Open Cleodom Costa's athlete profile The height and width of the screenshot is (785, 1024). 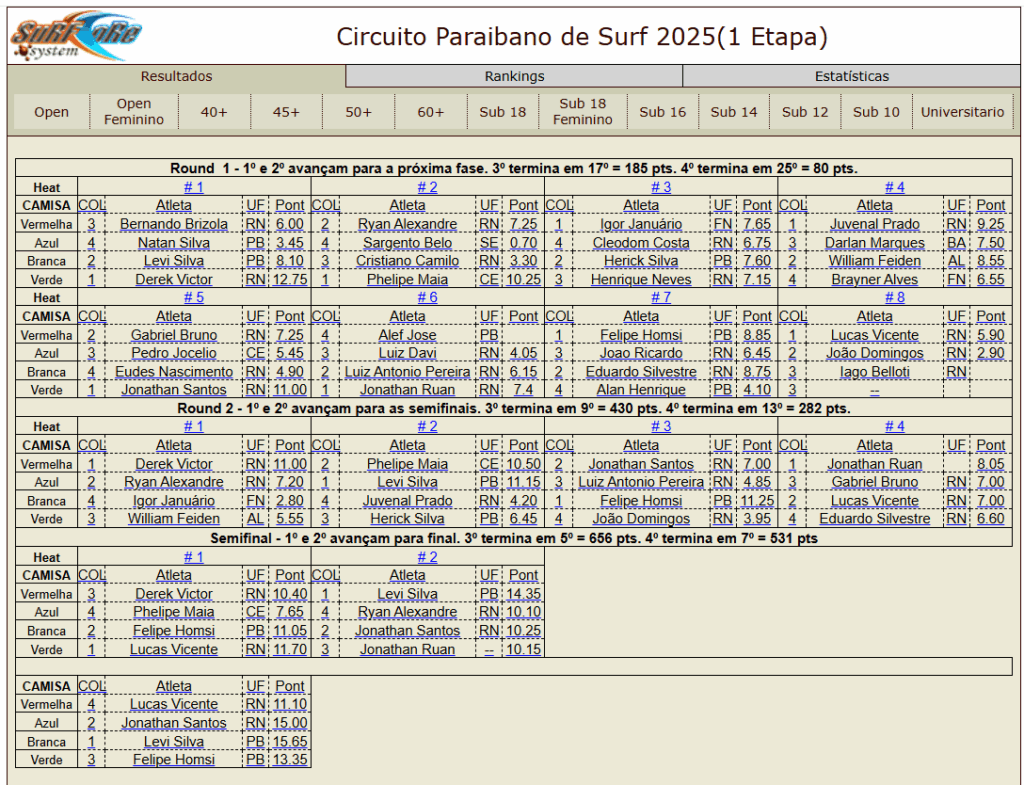[x=641, y=243]
